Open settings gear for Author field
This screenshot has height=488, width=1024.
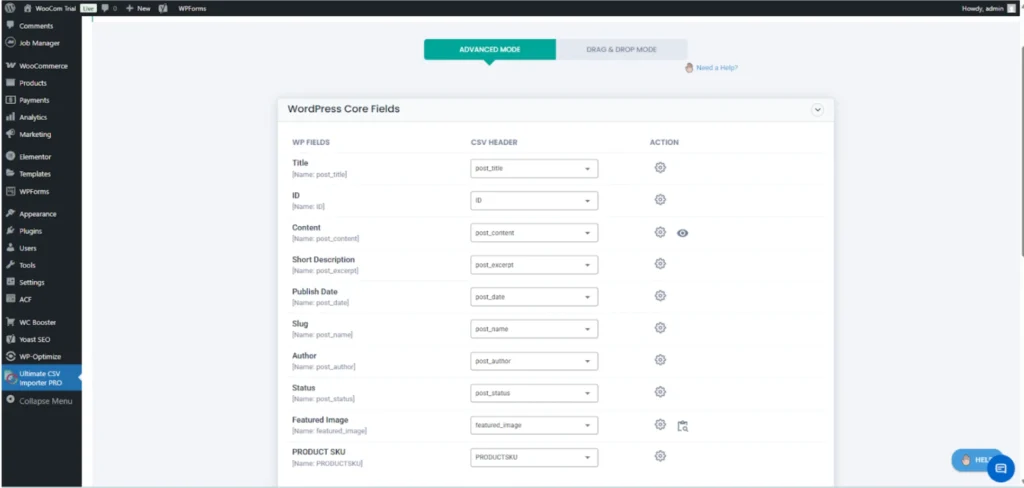click(660, 360)
